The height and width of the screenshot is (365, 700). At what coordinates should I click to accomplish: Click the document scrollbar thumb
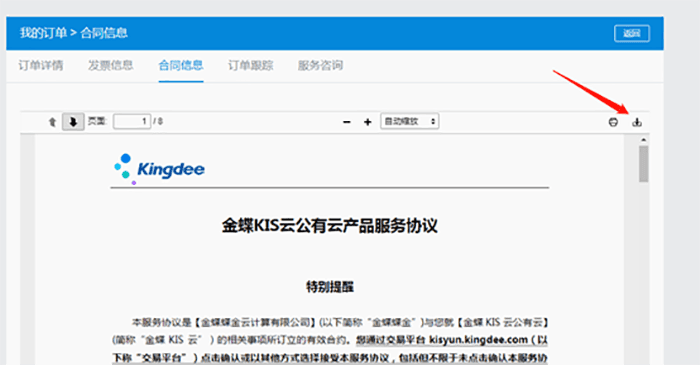(643, 164)
